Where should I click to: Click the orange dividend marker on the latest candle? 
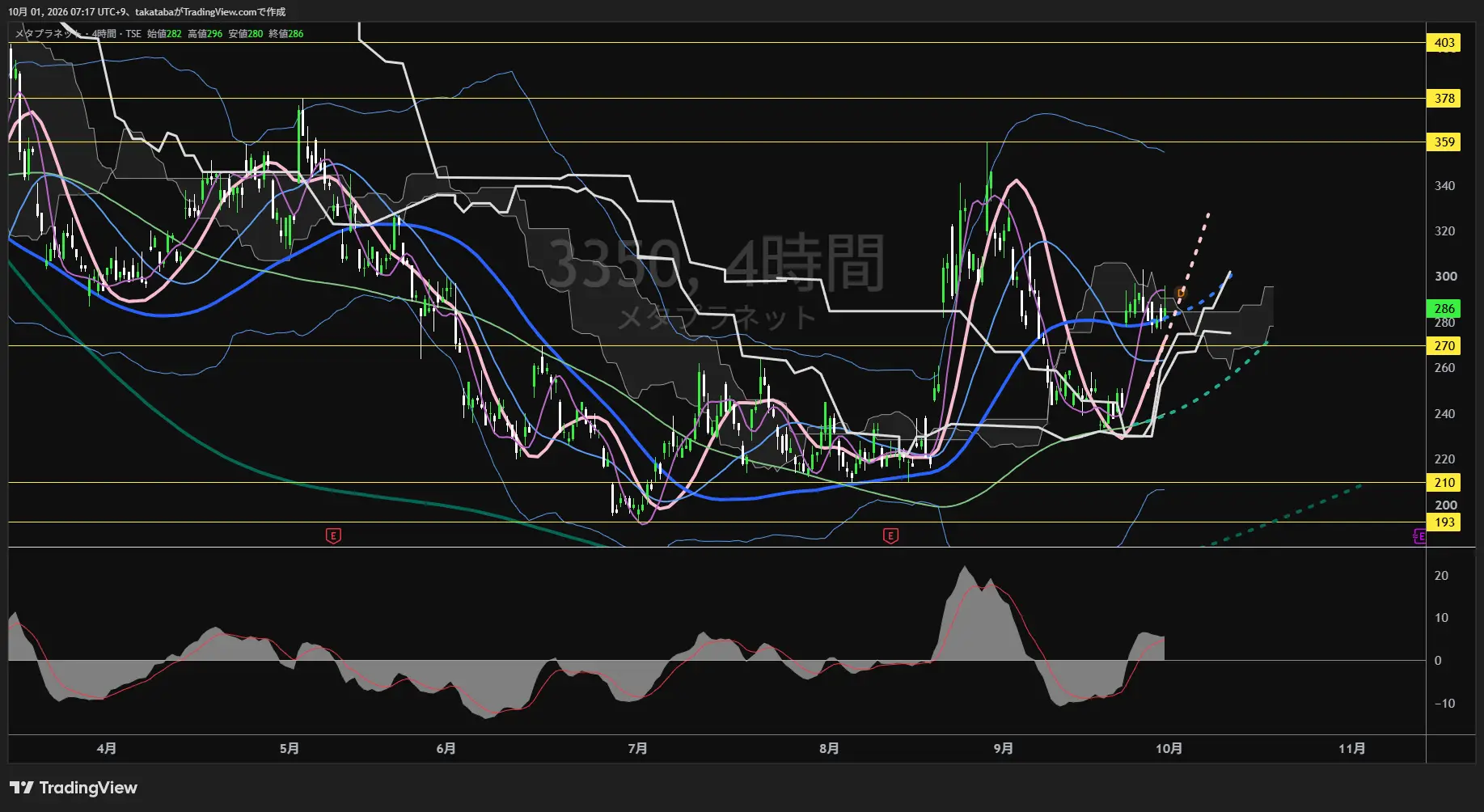[1181, 292]
